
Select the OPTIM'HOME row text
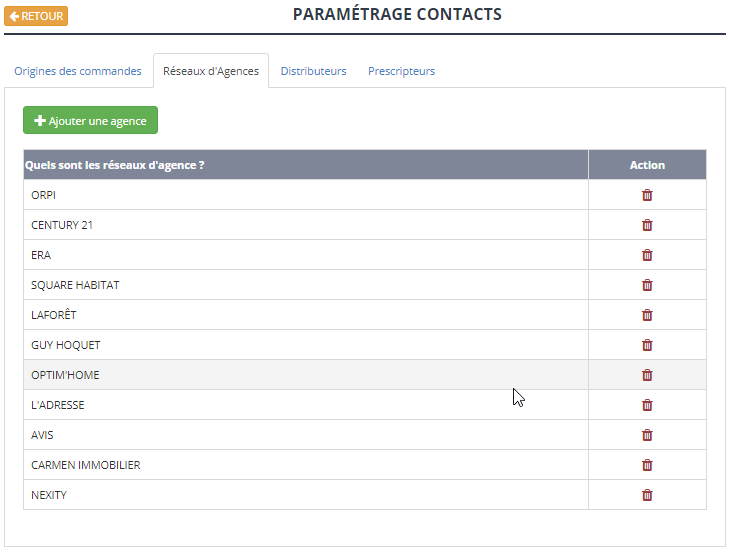click(x=65, y=375)
